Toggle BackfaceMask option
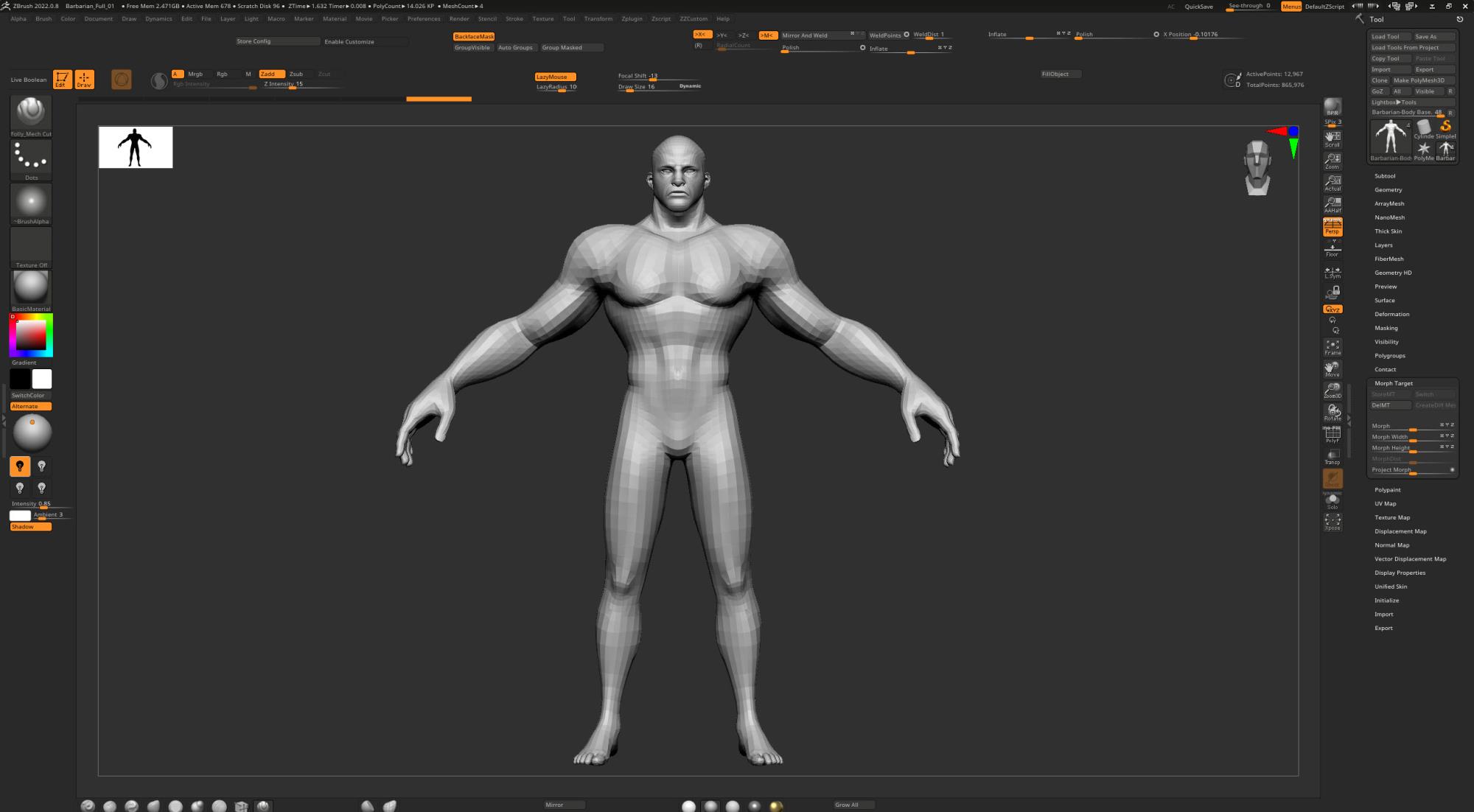1474x812 pixels. click(x=474, y=36)
